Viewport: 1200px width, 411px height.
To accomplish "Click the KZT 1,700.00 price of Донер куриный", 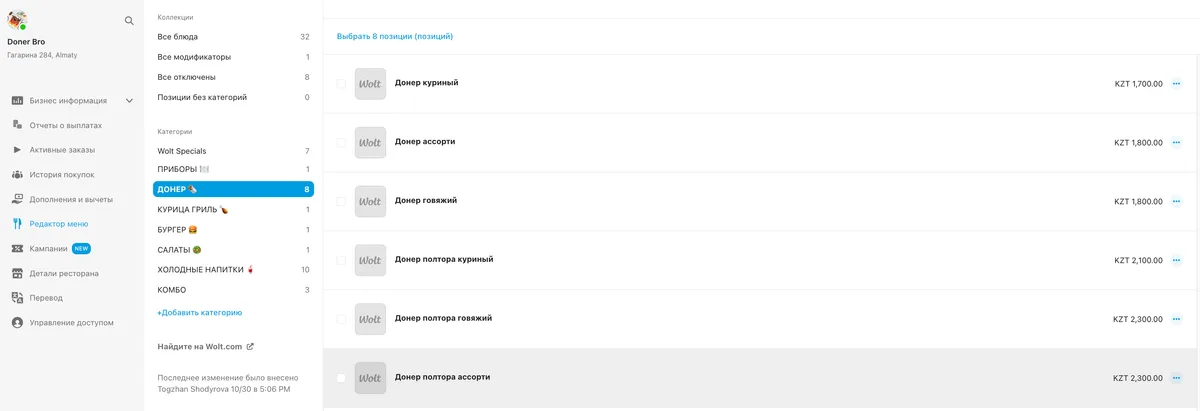I will tap(1139, 84).
